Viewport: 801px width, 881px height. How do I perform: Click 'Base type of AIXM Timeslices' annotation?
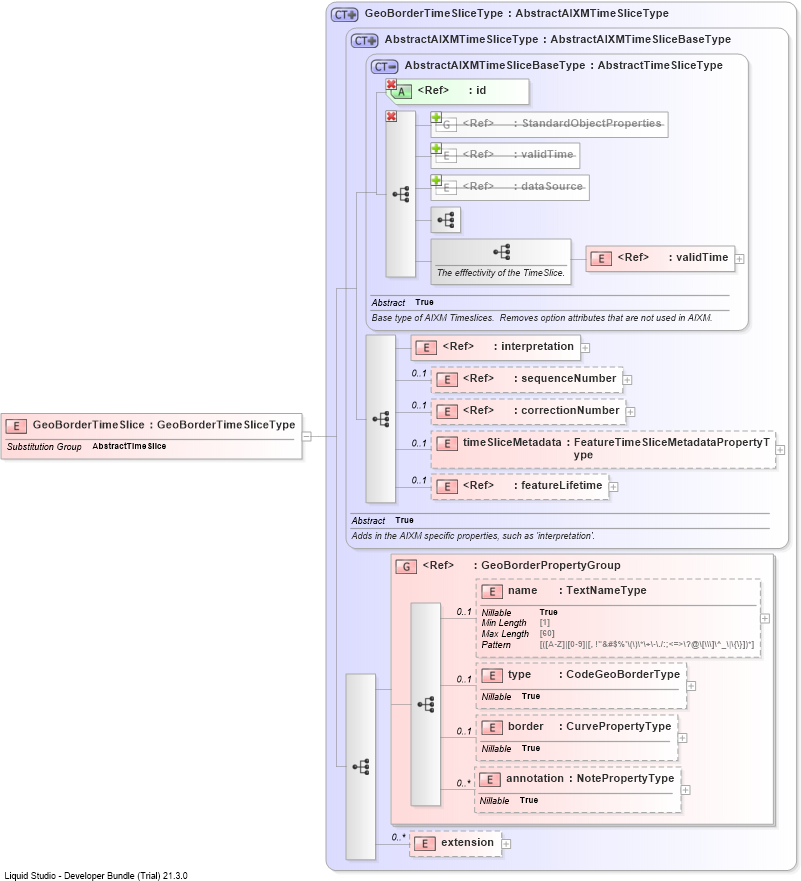coord(541,318)
